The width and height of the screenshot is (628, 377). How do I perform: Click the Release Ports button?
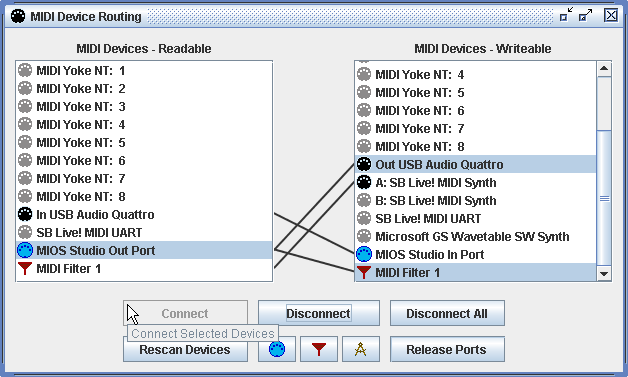click(447, 349)
